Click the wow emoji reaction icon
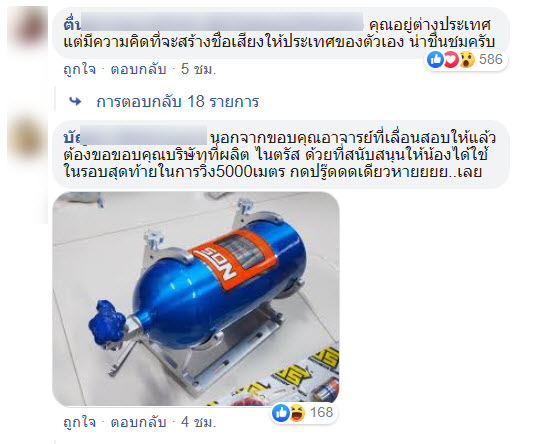 (467, 60)
